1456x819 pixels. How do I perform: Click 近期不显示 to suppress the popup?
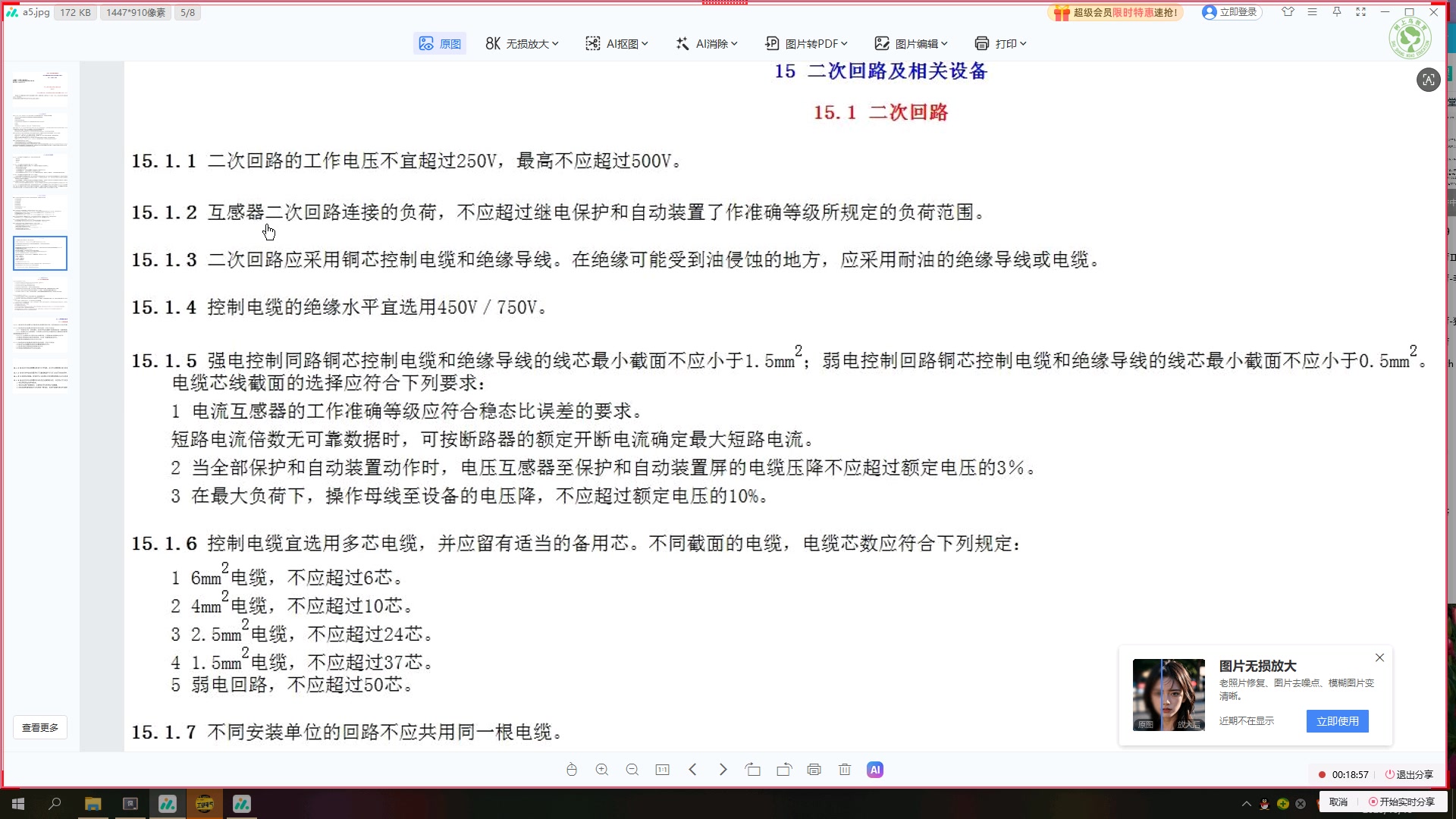tap(1247, 721)
